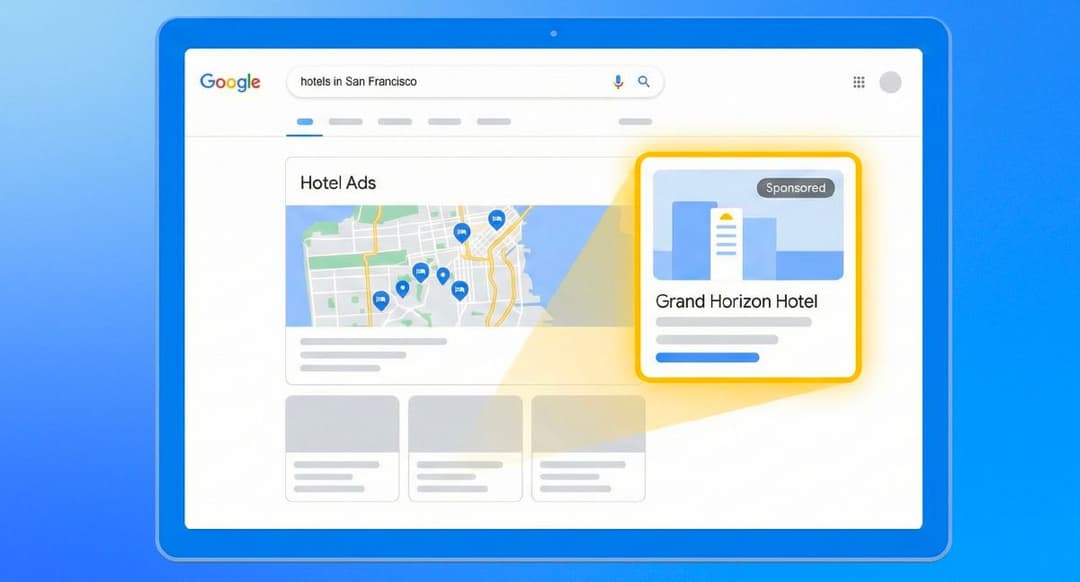Viewport: 1080px width, 582px height.
Task: Select the second filter tab below the search bar
Action: (x=345, y=121)
